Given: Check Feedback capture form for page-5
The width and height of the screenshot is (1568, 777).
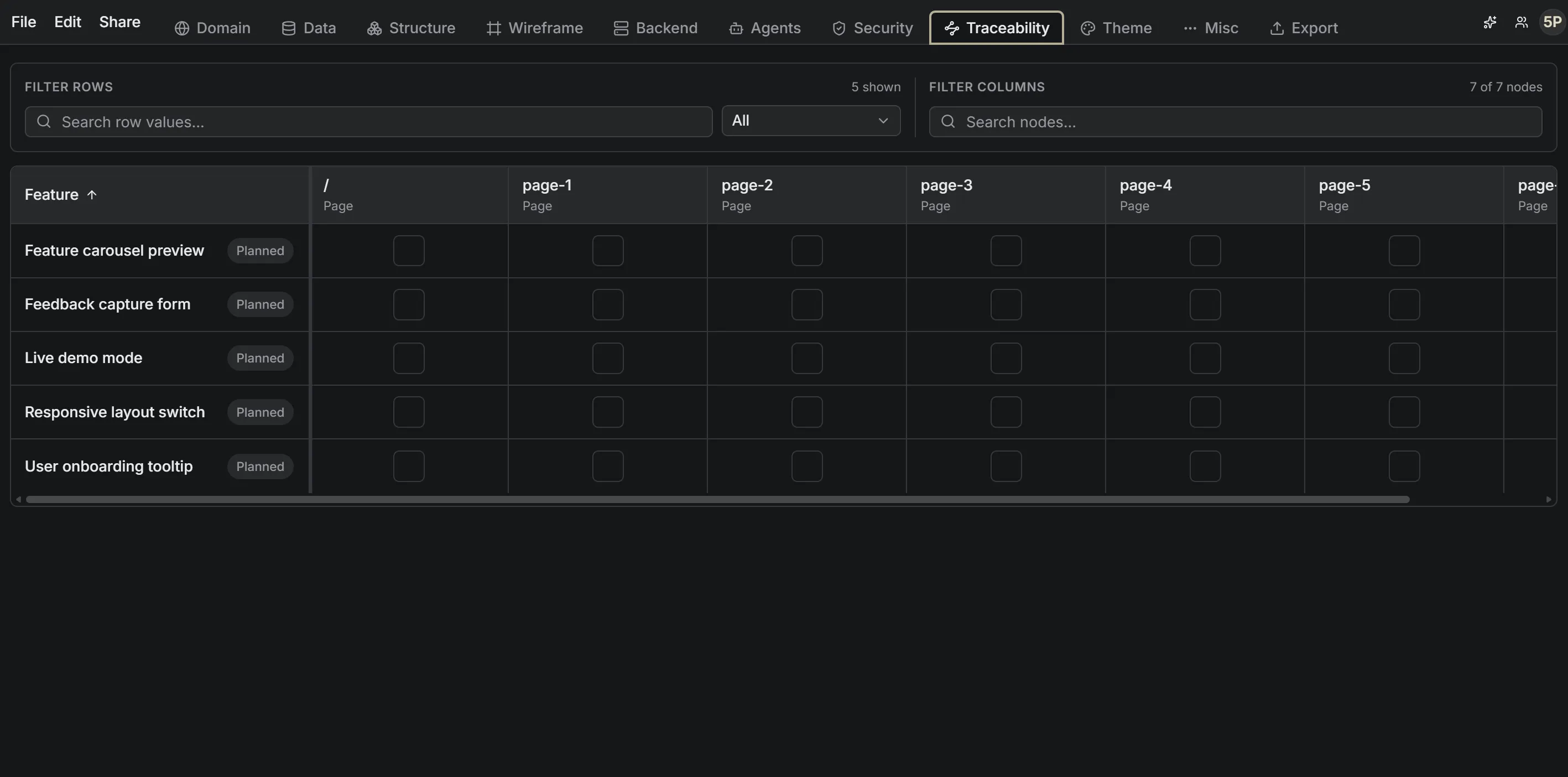Looking at the screenshot, I should pos(1404,304).
